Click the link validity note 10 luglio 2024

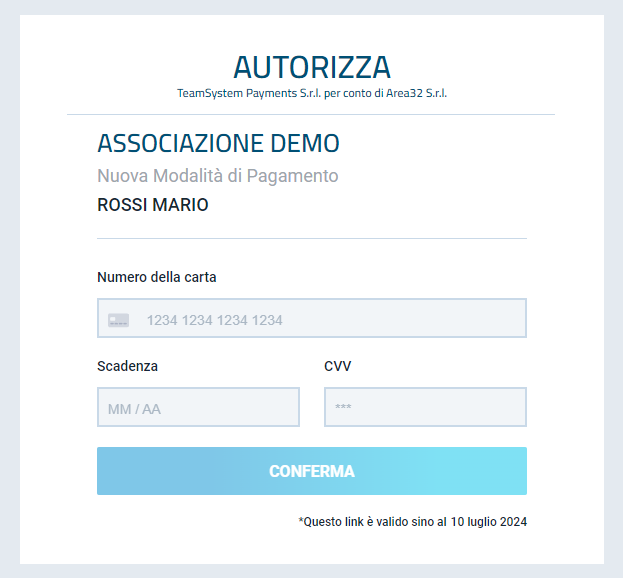412,522
